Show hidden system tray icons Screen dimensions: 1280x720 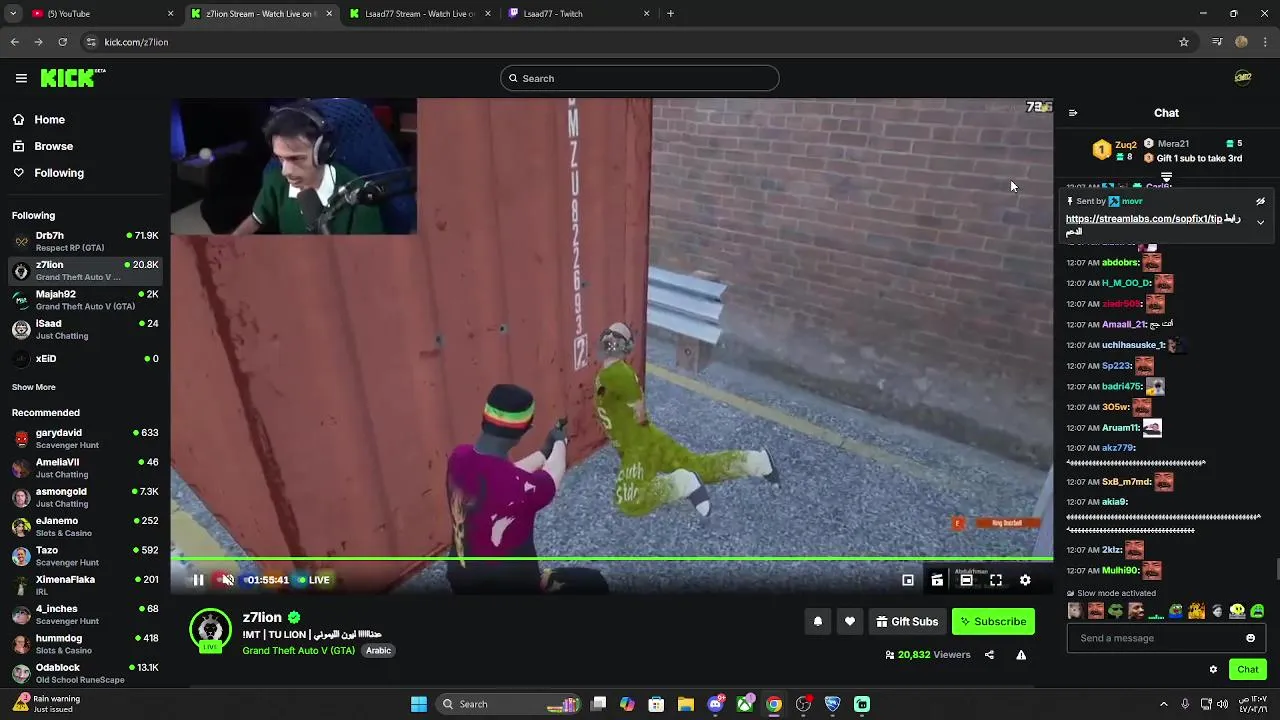(1163, 704)
